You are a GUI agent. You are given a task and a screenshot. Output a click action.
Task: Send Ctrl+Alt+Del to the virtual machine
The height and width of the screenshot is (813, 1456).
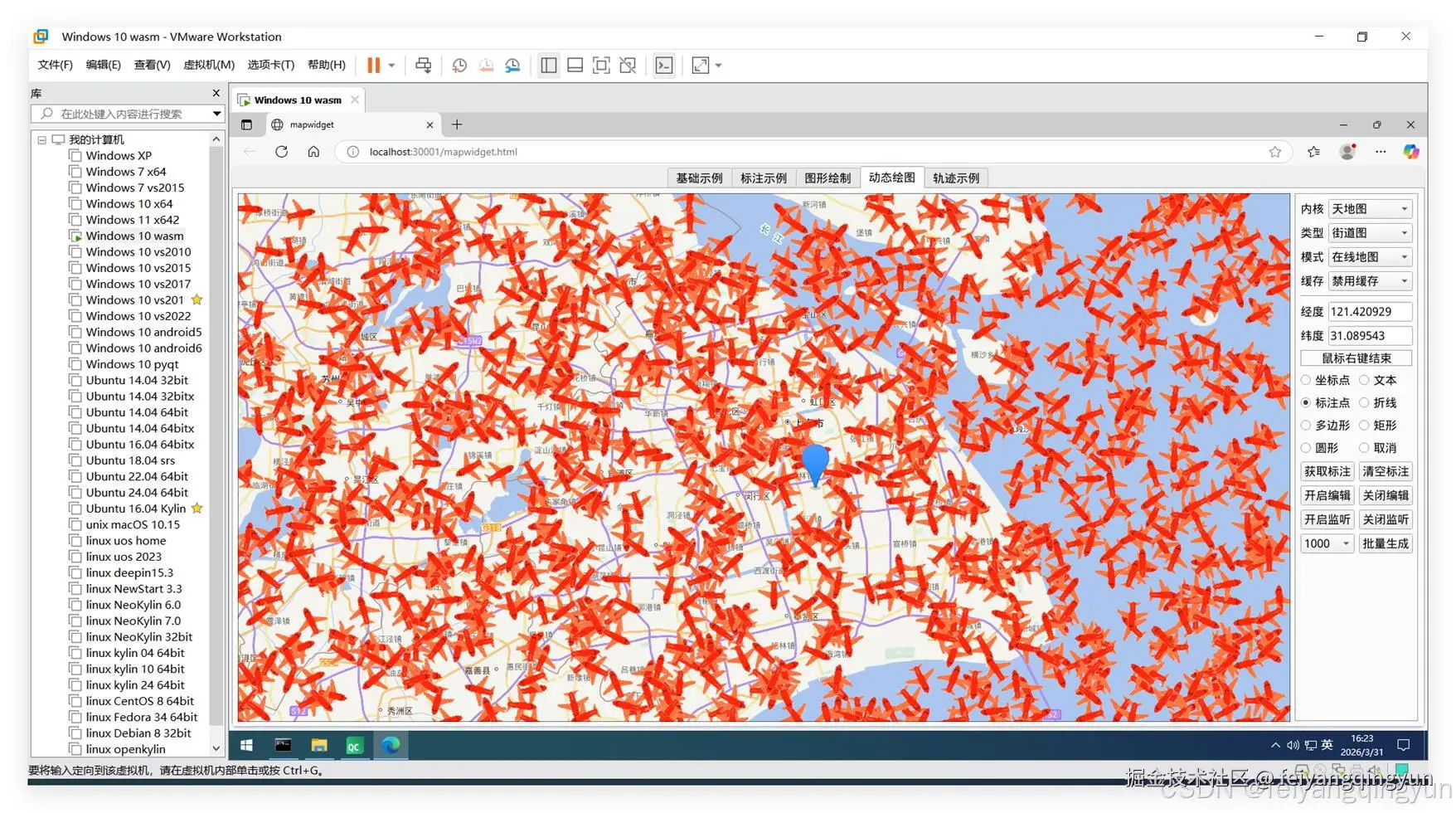(x=423, y=66)
